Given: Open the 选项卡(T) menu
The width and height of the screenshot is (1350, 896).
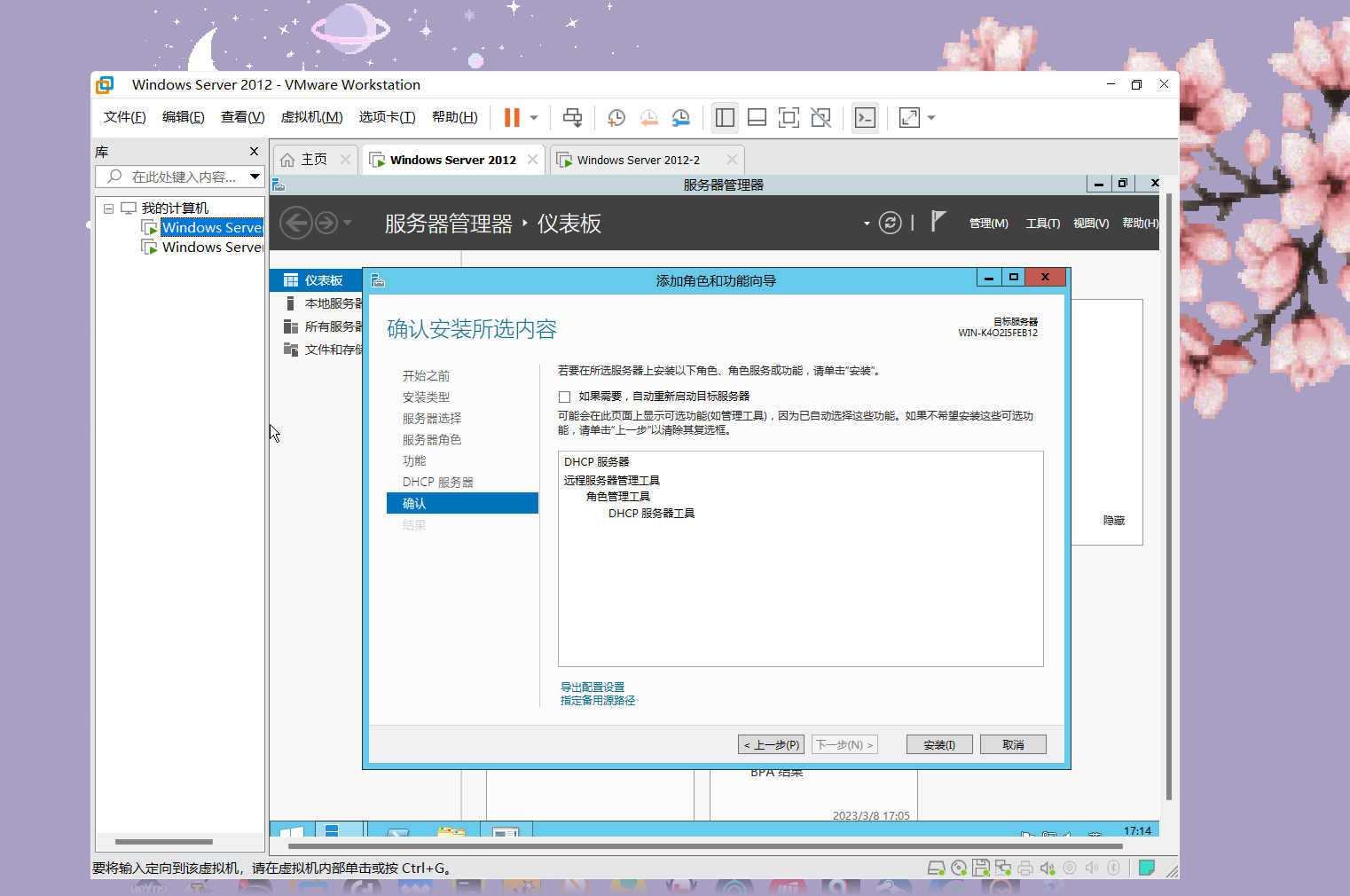Looking at the screenshot, I should click(x=388, y=117).
